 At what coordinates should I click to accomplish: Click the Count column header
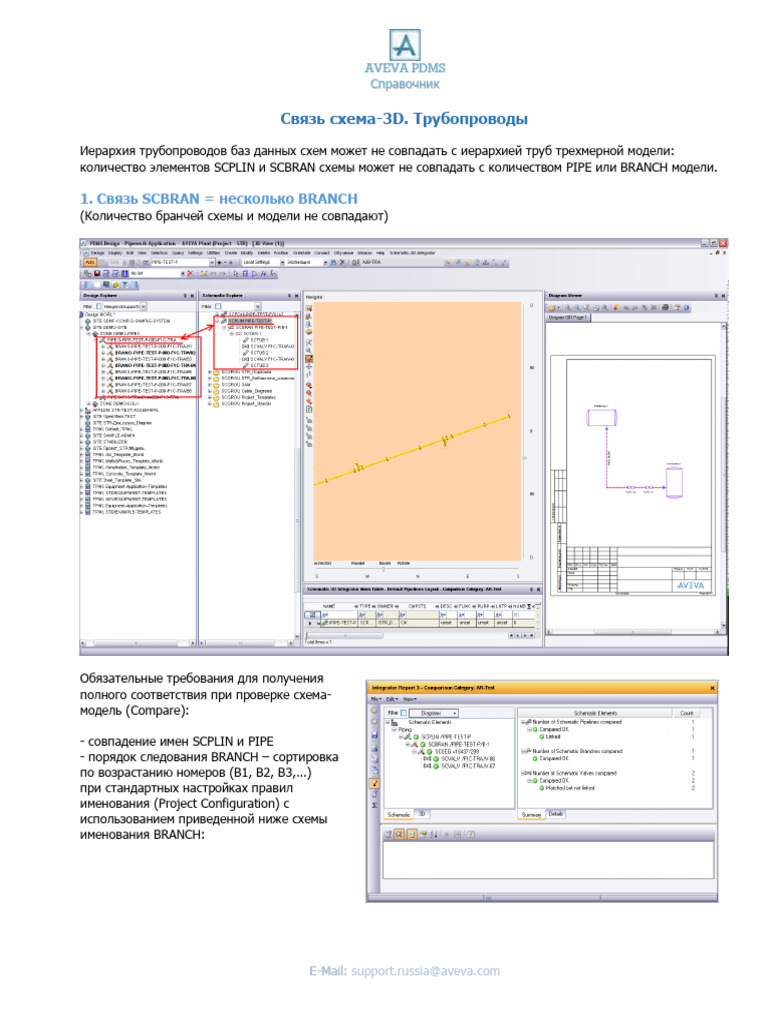(686, 713)
